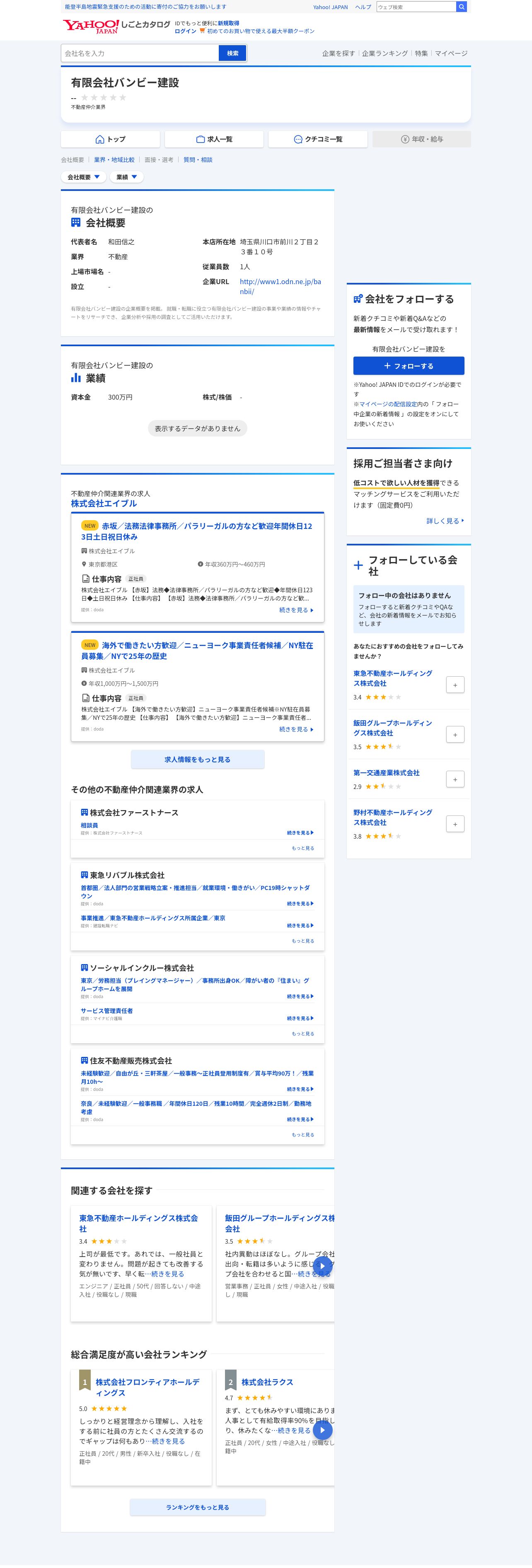Click ヘルプ link in header
The height and width of the screenshot is (1568, 532).
click(363, 7)
